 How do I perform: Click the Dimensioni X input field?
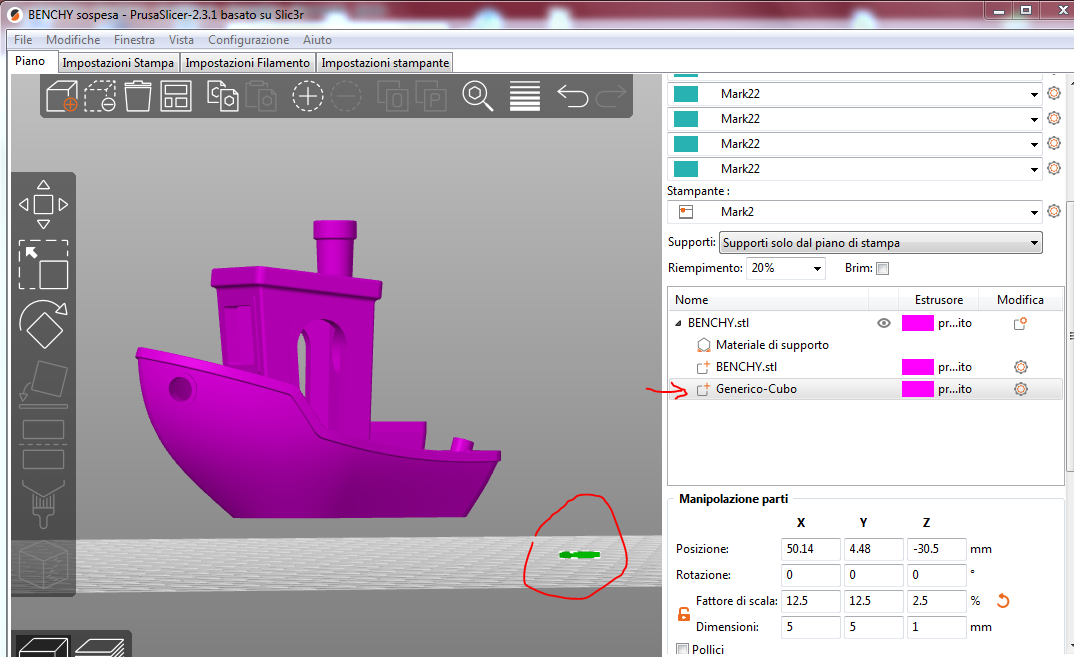coord(810,627)
